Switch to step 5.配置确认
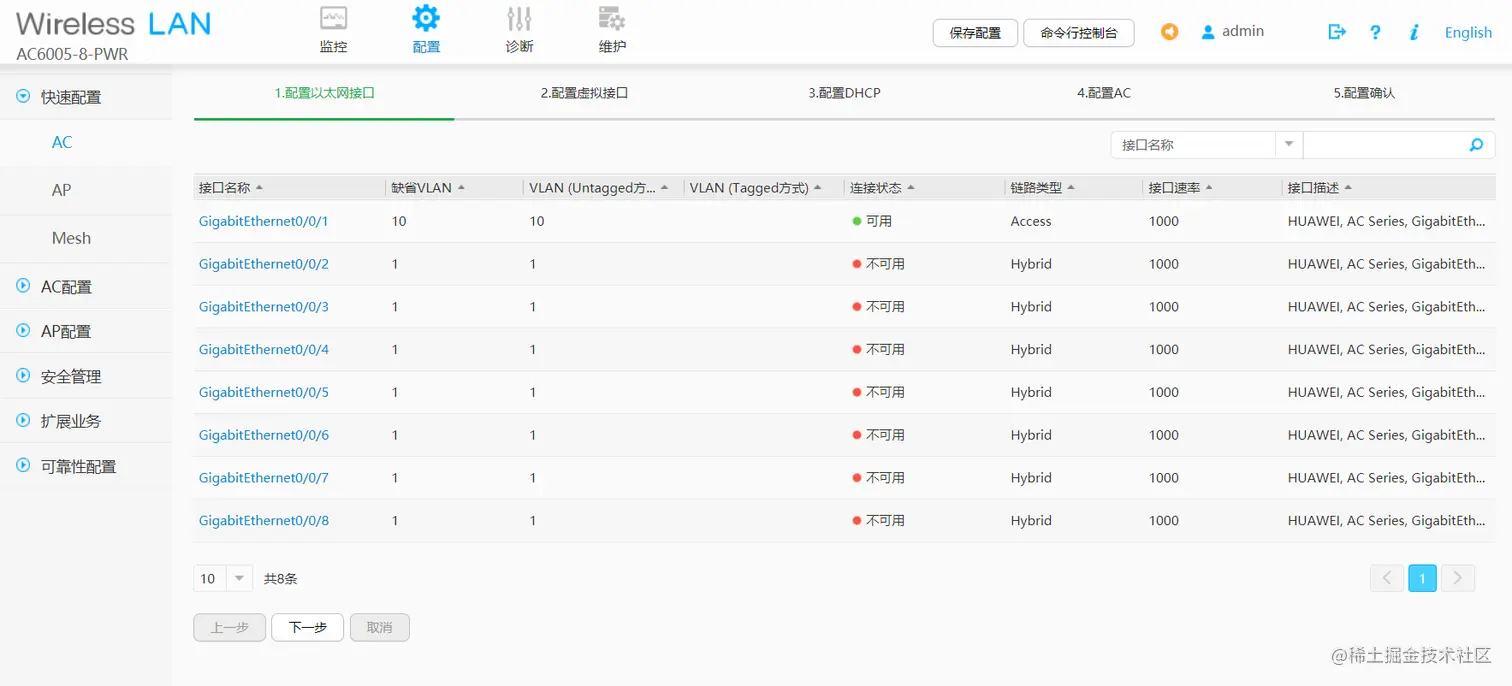 (x=1364, y=93)
